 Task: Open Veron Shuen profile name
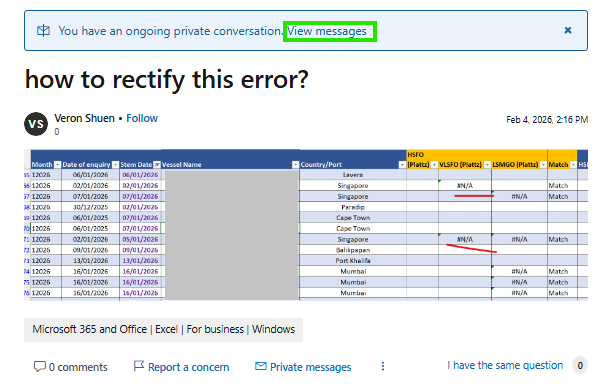[84, 118]
